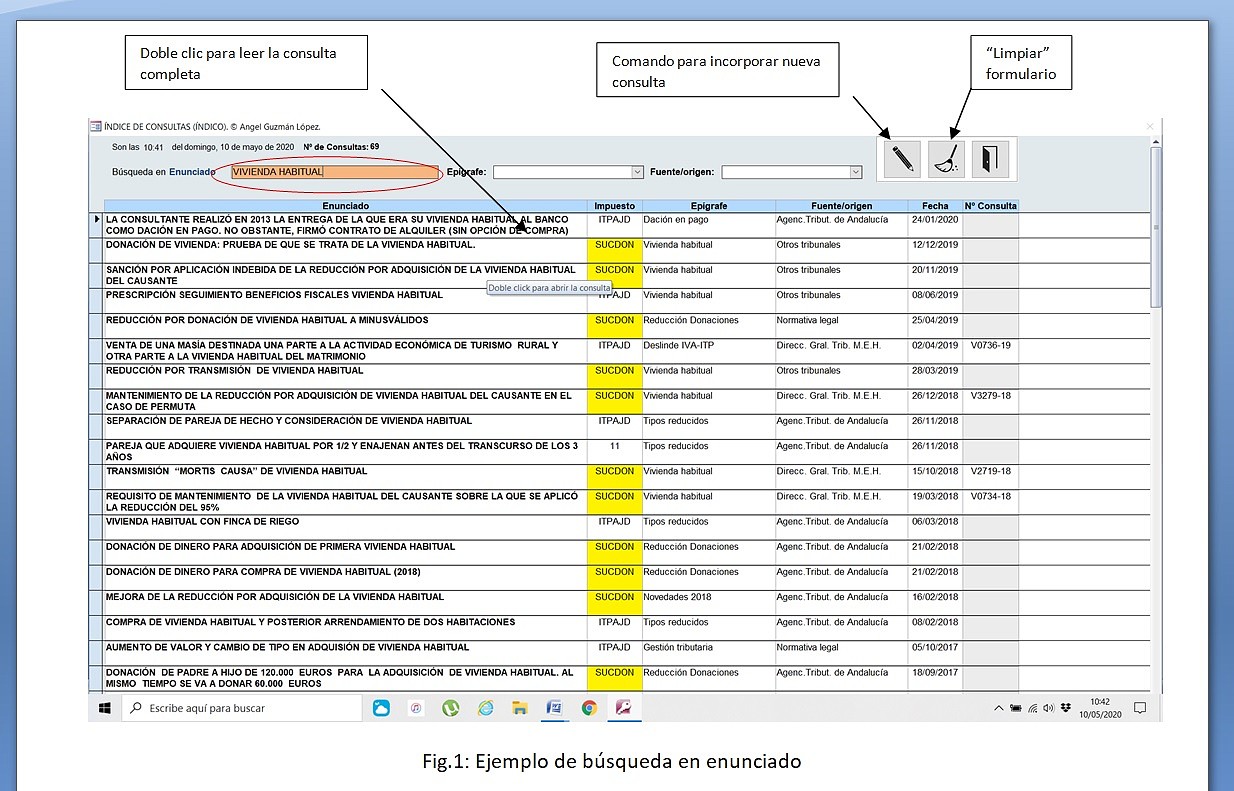This screenshot has height=791, width=1234.
Task: Click the taskbar search box 'Escribe aquí para buscar'
Action: click(x=241, y=708)
